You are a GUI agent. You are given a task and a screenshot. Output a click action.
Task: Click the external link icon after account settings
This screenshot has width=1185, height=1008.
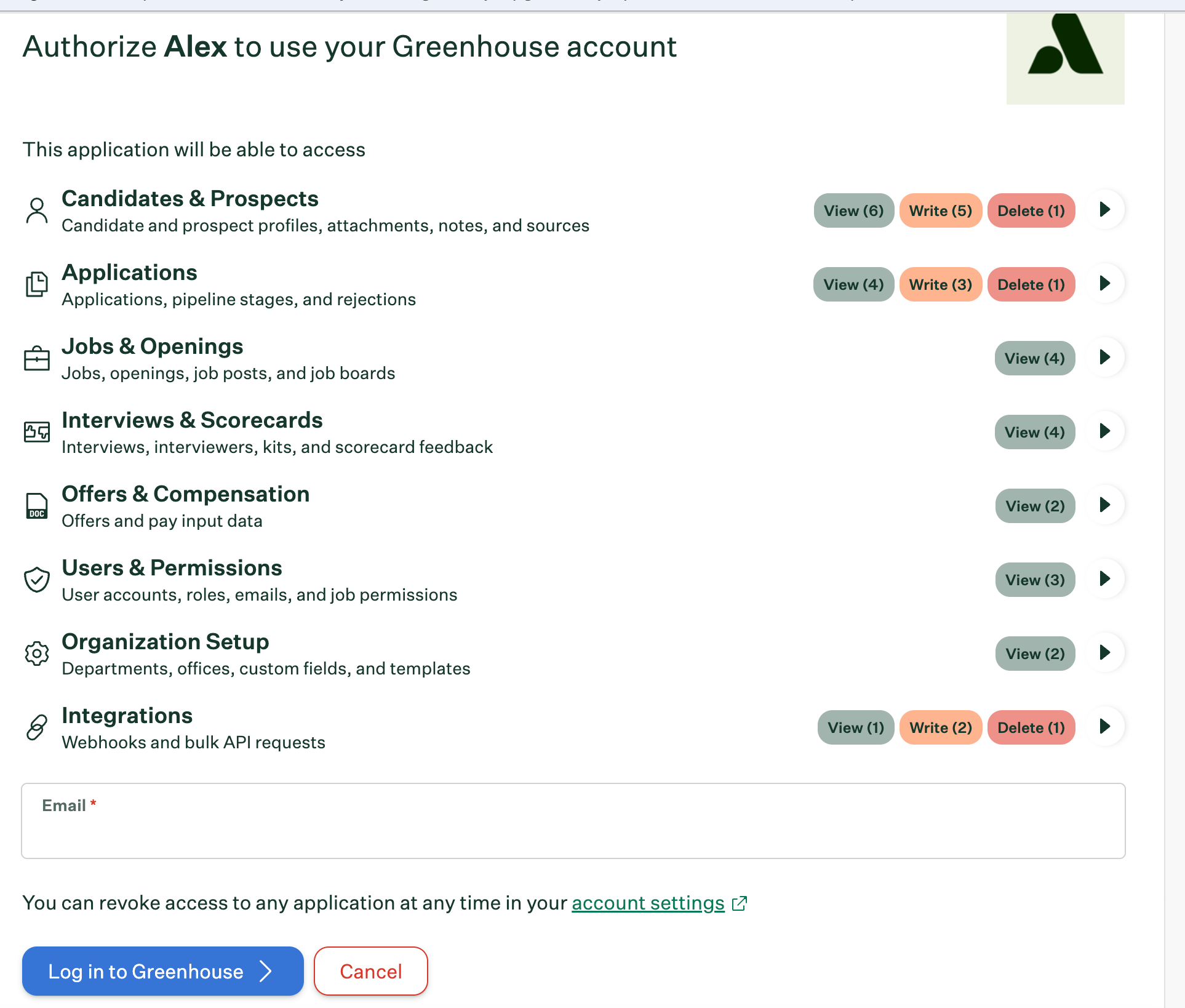point(740,903)
